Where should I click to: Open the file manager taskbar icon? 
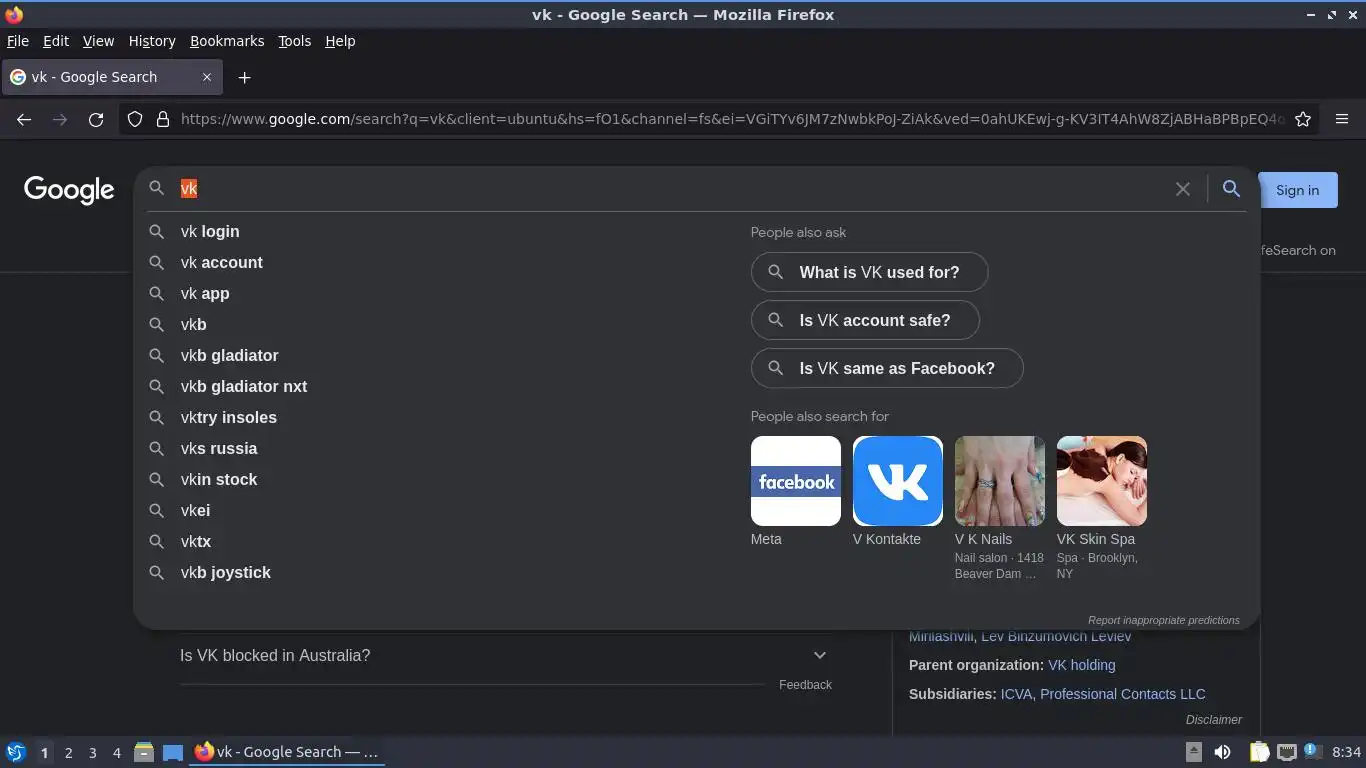144,752
